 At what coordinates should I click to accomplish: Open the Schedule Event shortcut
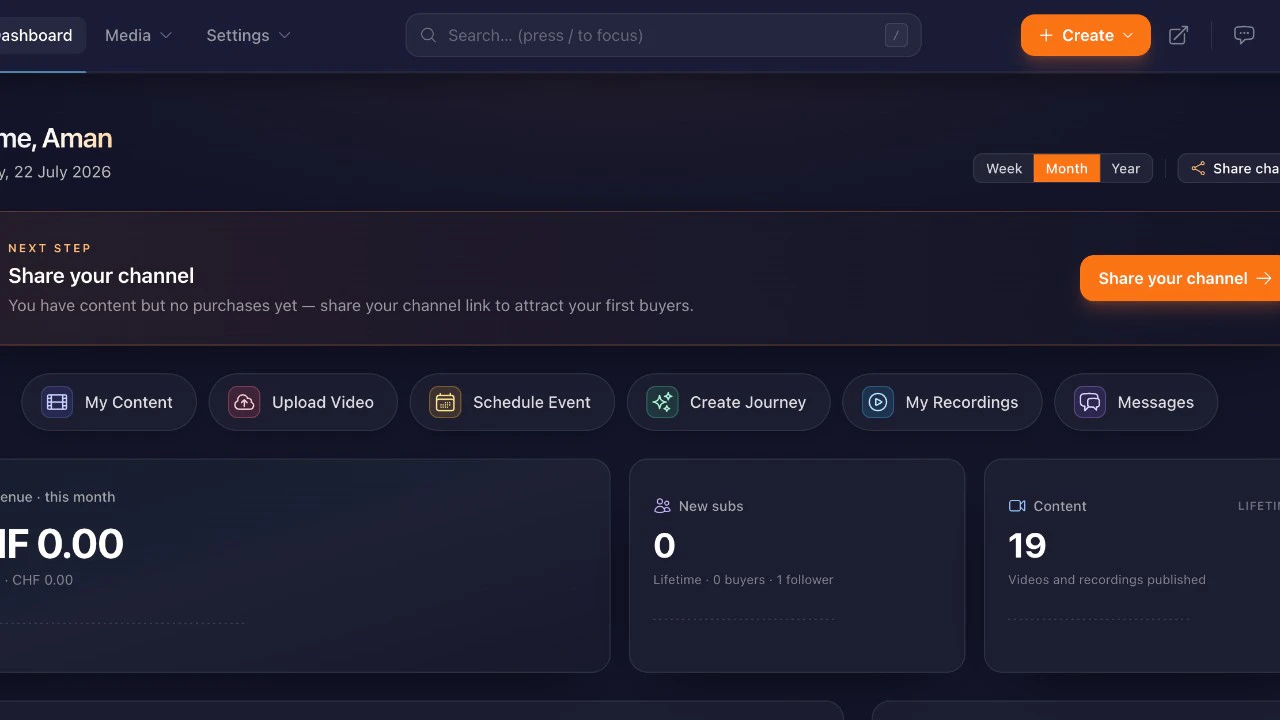click(512, 402)
